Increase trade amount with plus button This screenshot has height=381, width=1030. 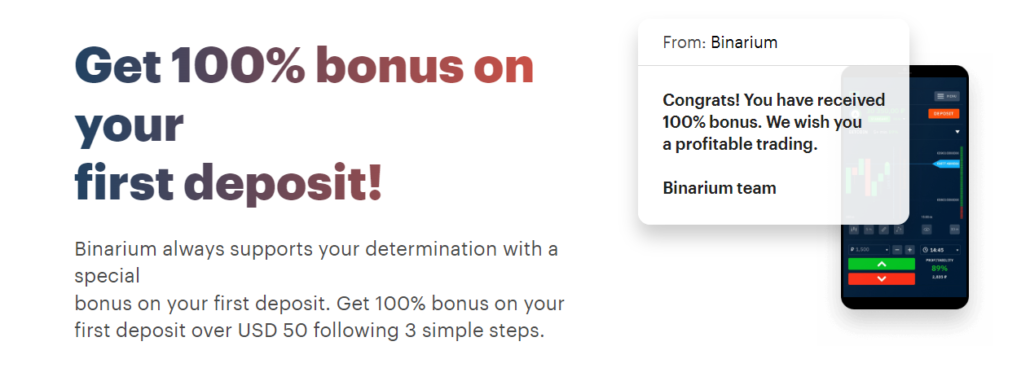pos(910,250)
